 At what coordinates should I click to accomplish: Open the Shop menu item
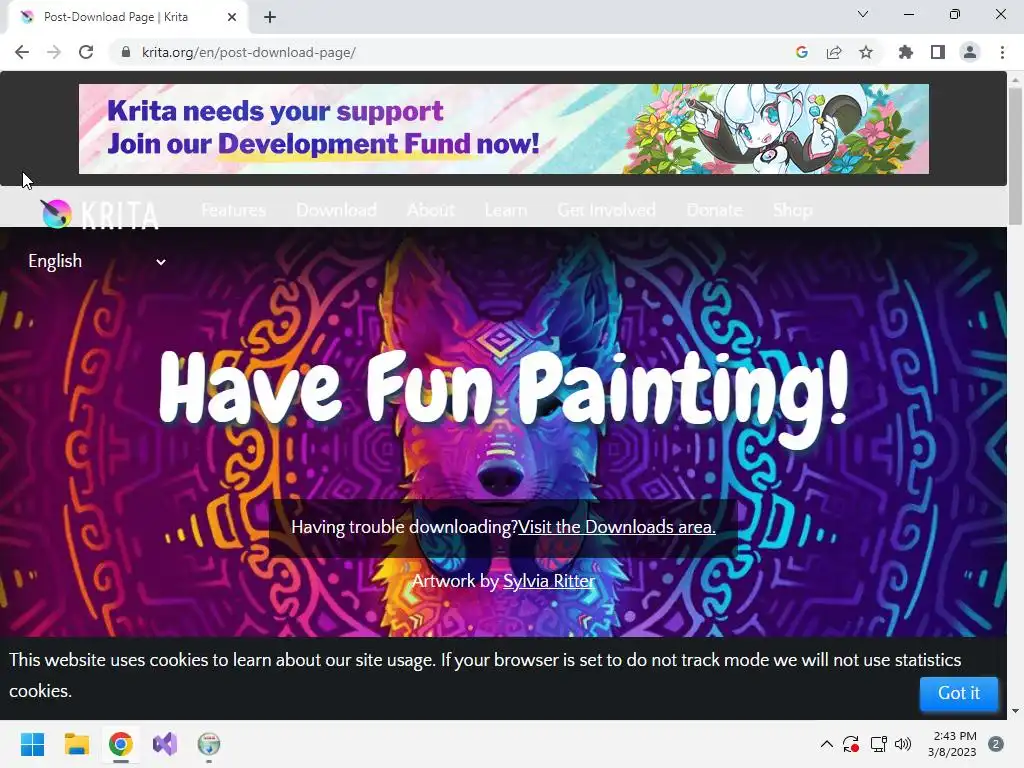[793, 210]
